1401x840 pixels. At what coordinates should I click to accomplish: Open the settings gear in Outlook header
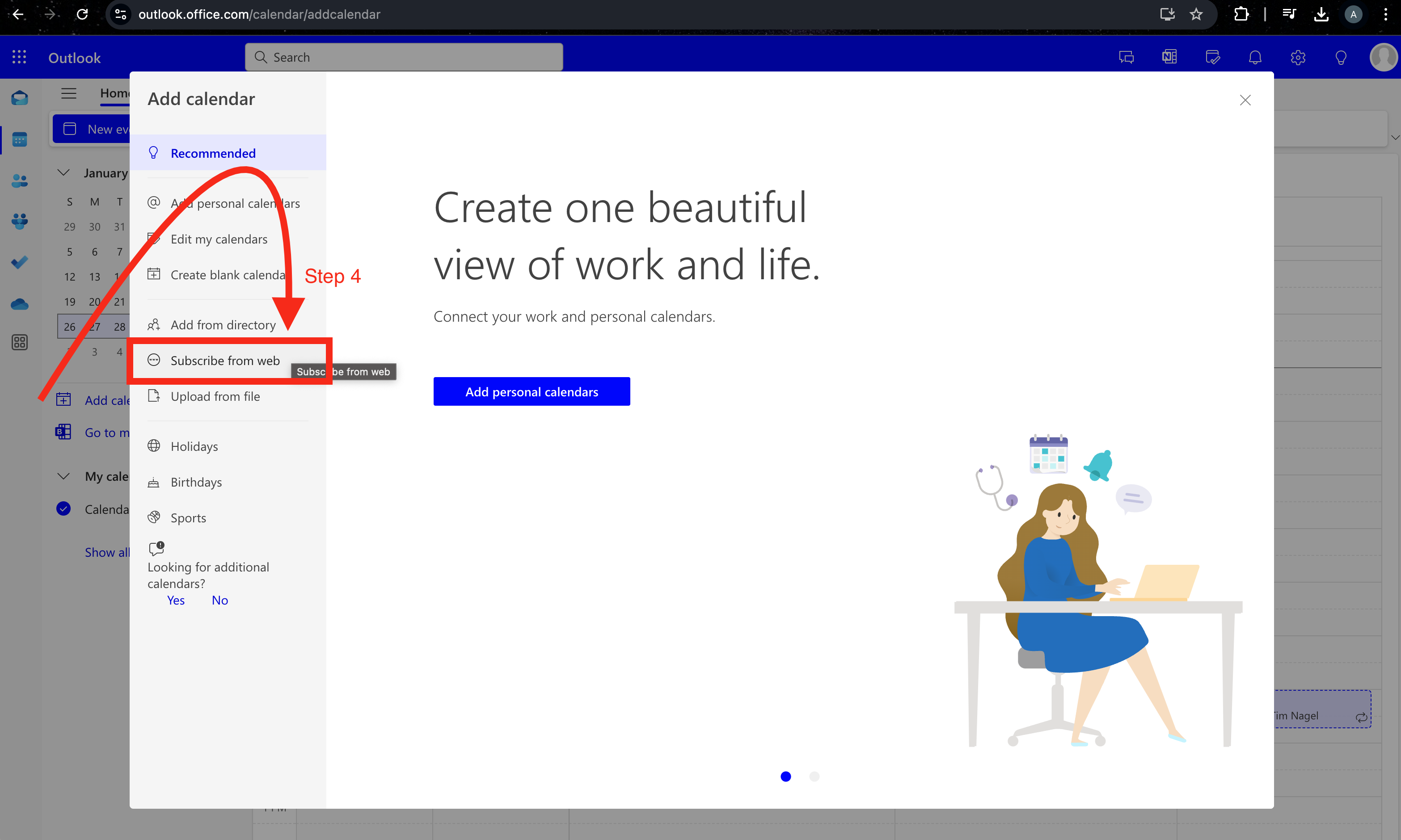[x=1298, y=57]
